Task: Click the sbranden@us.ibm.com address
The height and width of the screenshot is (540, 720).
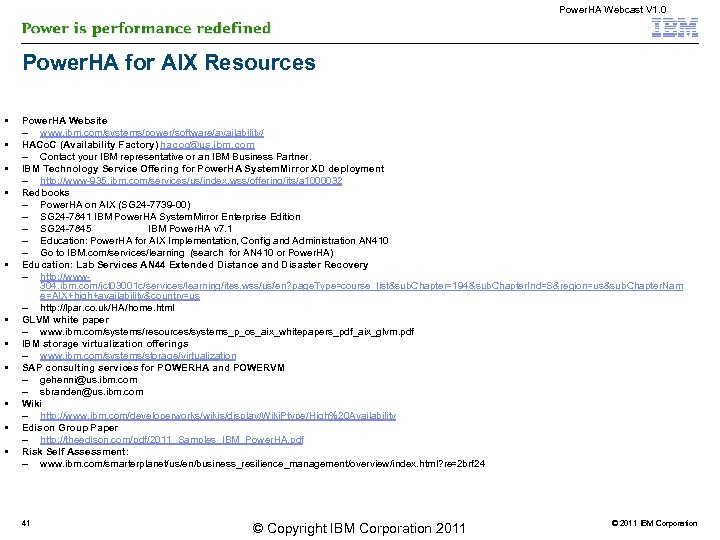Action: tap(92, 392)
